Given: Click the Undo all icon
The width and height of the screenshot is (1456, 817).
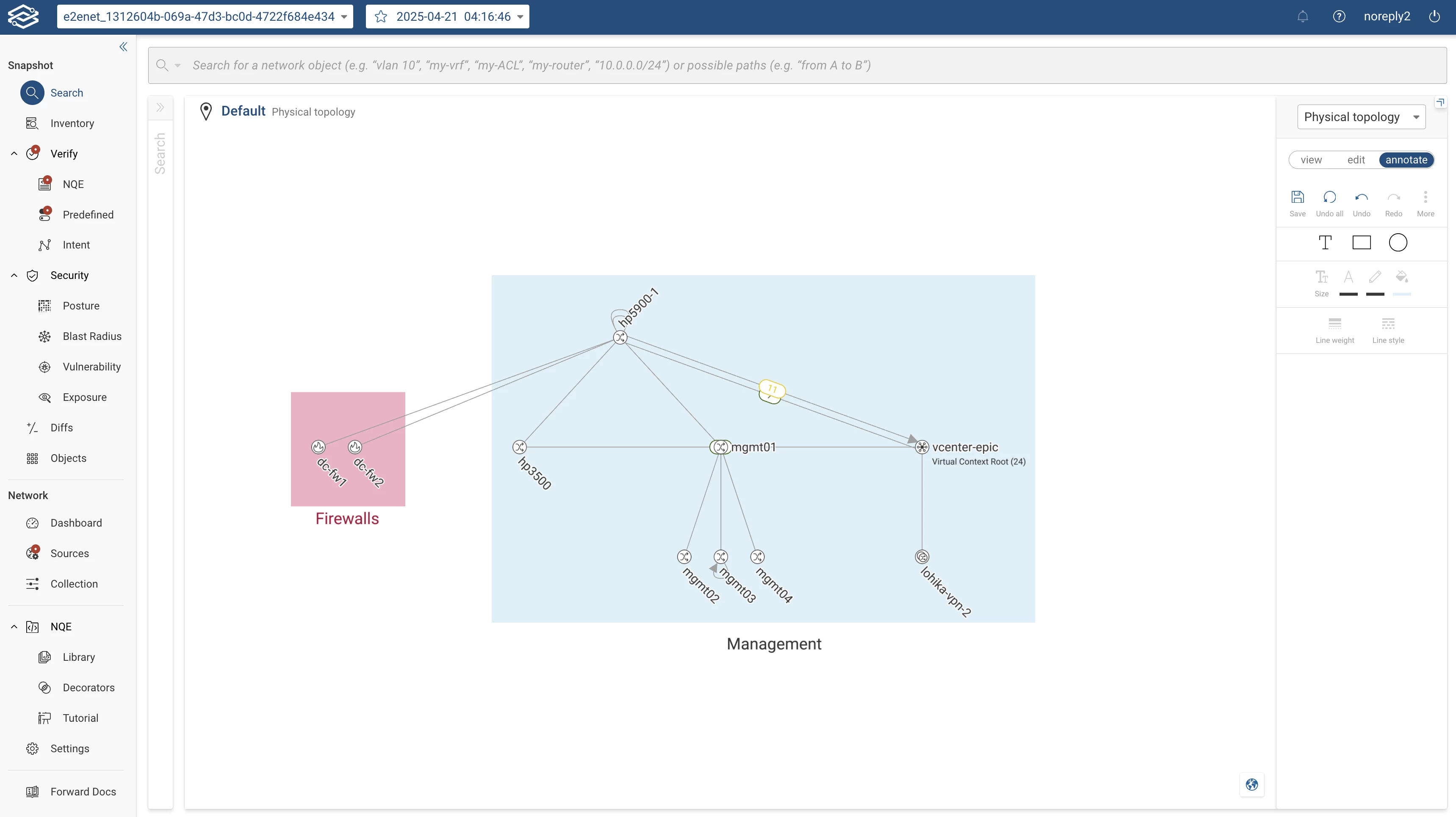Looking at the screenshot, I should (x=1329, y=197).
